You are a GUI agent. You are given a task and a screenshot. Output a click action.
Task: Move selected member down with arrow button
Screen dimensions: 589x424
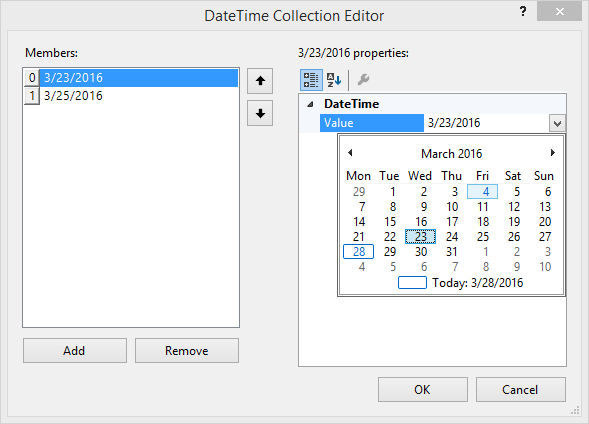(260, 113)
